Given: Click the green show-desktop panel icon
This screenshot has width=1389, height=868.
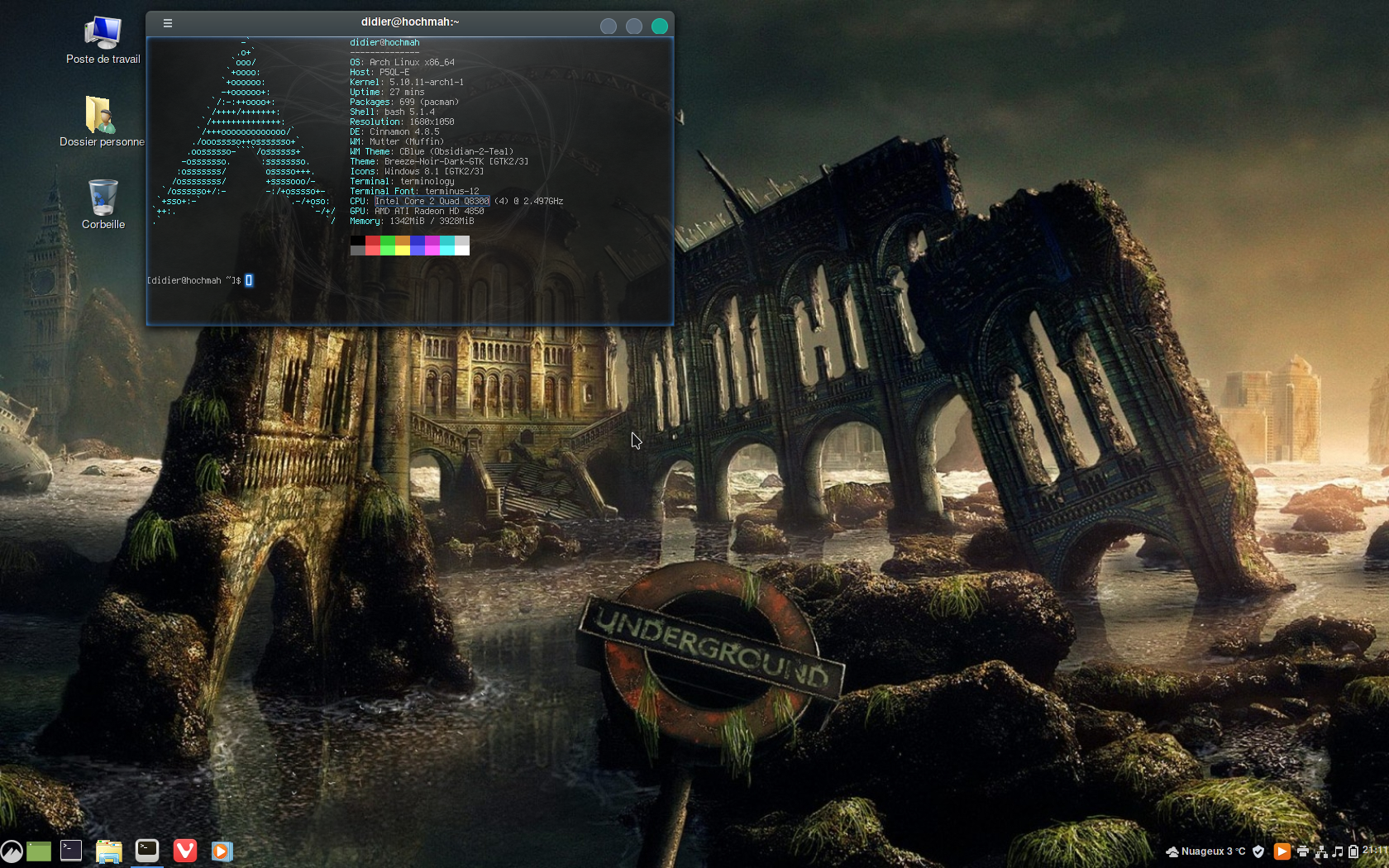Looking at the screenshot, I should [x=39, y=851].
